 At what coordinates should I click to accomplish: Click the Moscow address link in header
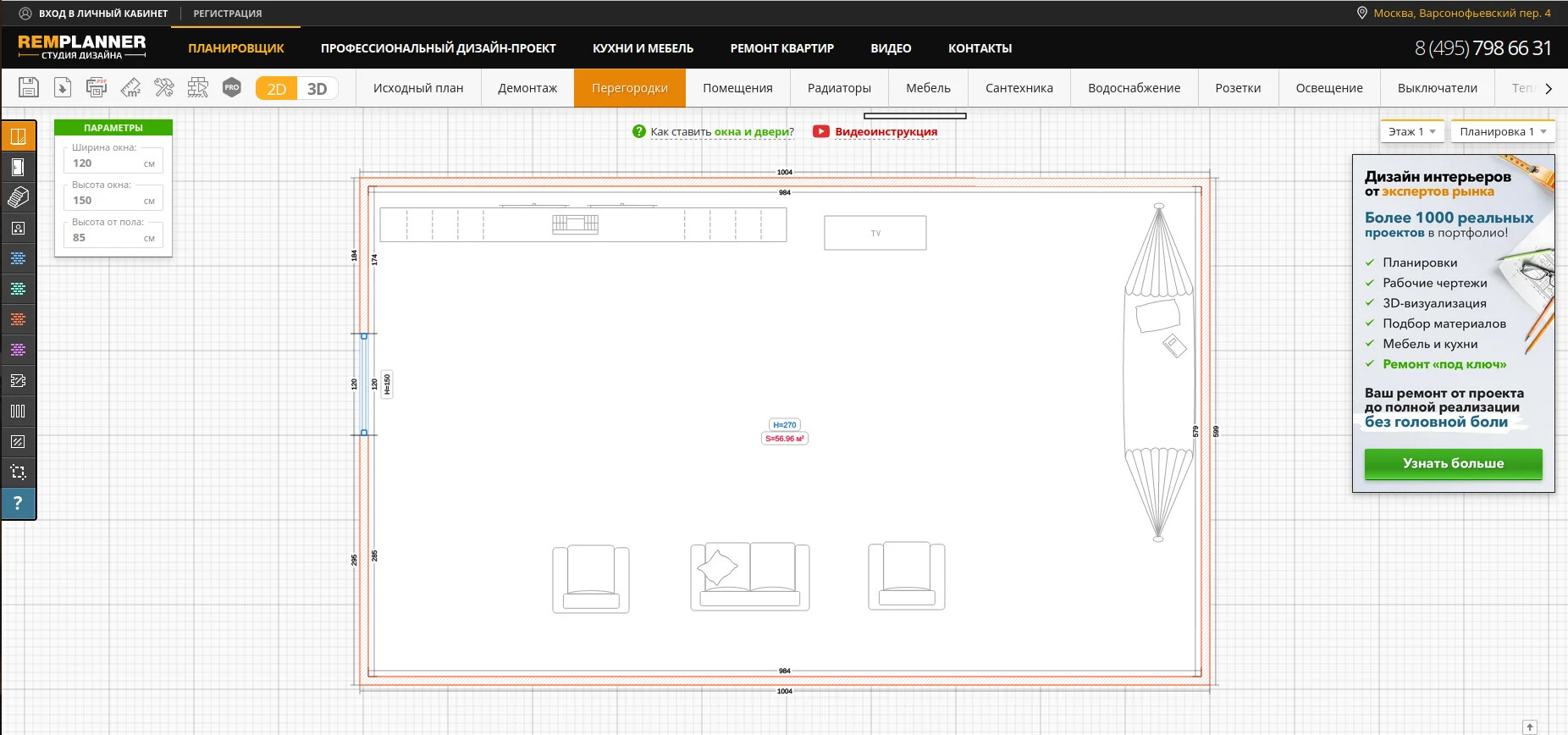(x=1462, y=13)
